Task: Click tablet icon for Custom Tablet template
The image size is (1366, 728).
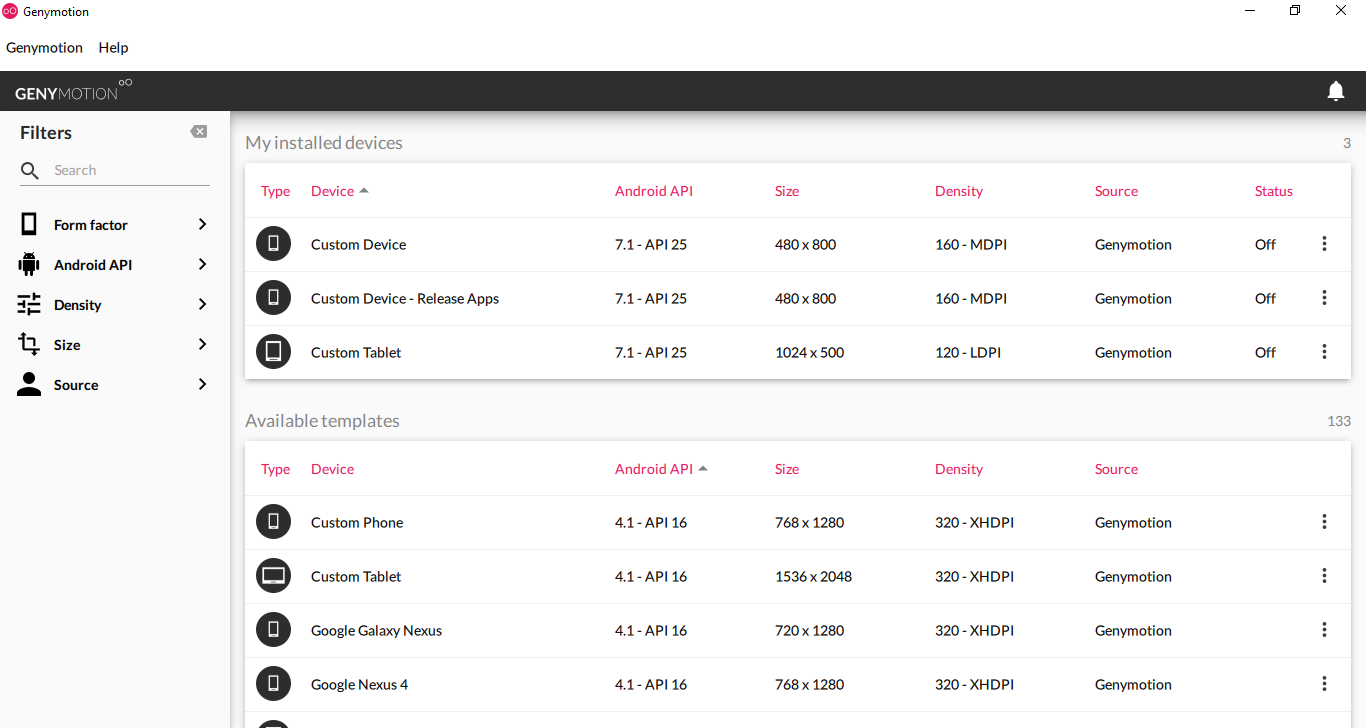Action: 273,576
